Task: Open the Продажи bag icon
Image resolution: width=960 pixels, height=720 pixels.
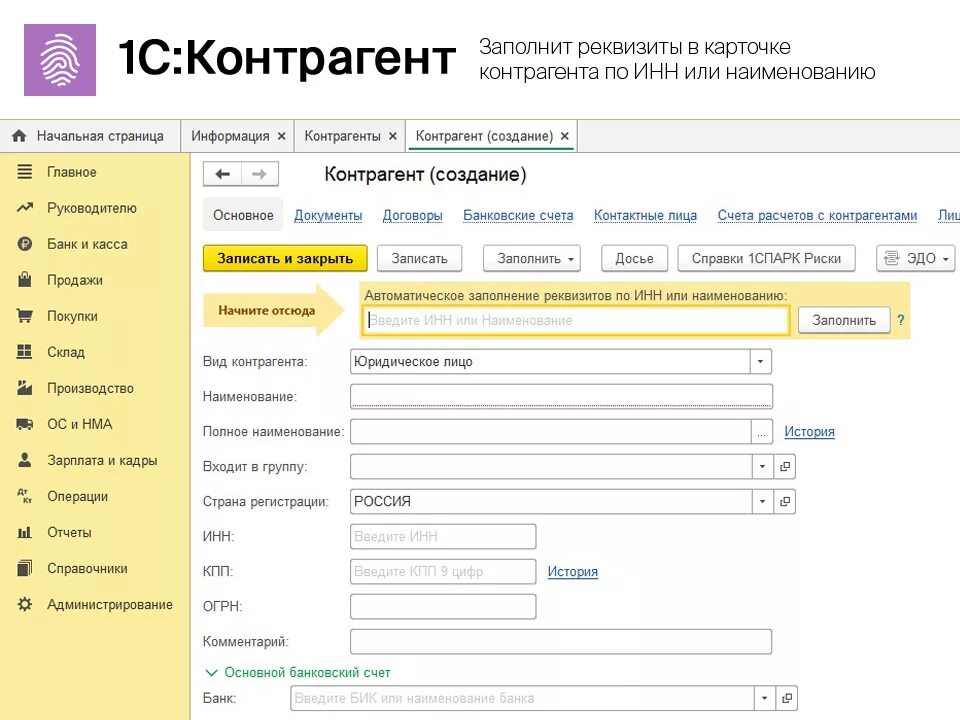Action: tap(24, 280)
